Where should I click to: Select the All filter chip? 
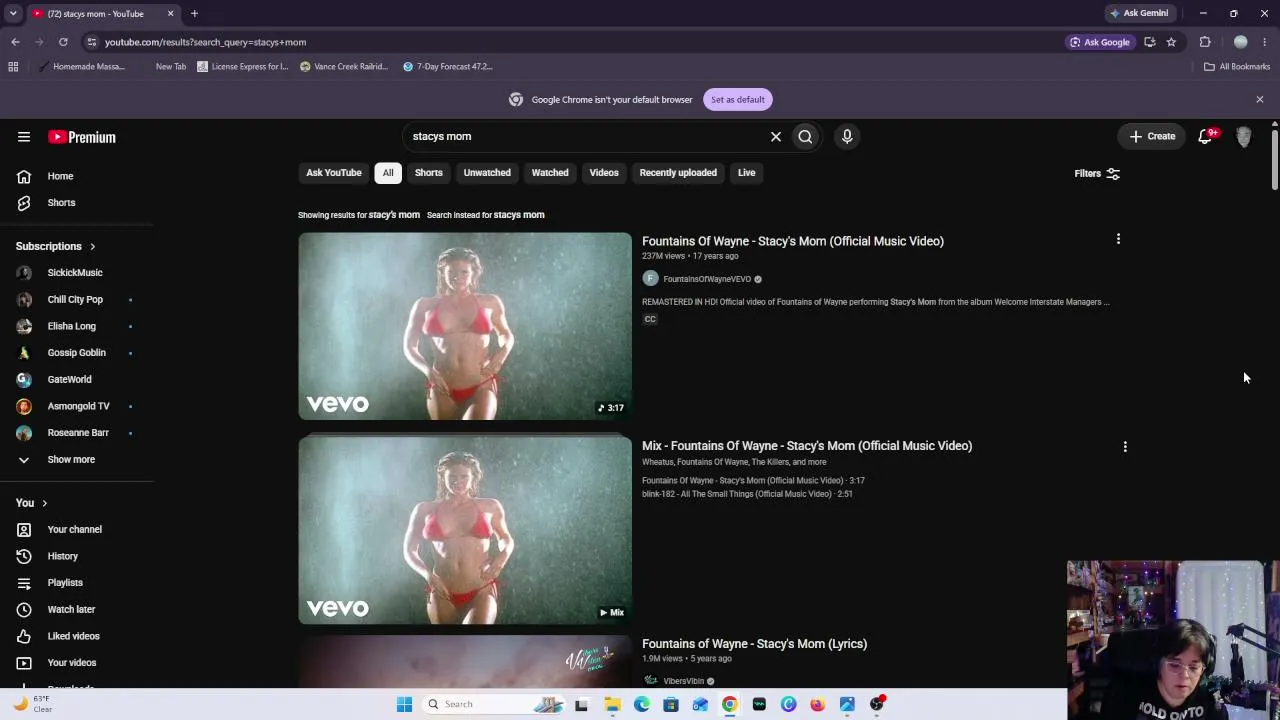(x=388, y=173)
